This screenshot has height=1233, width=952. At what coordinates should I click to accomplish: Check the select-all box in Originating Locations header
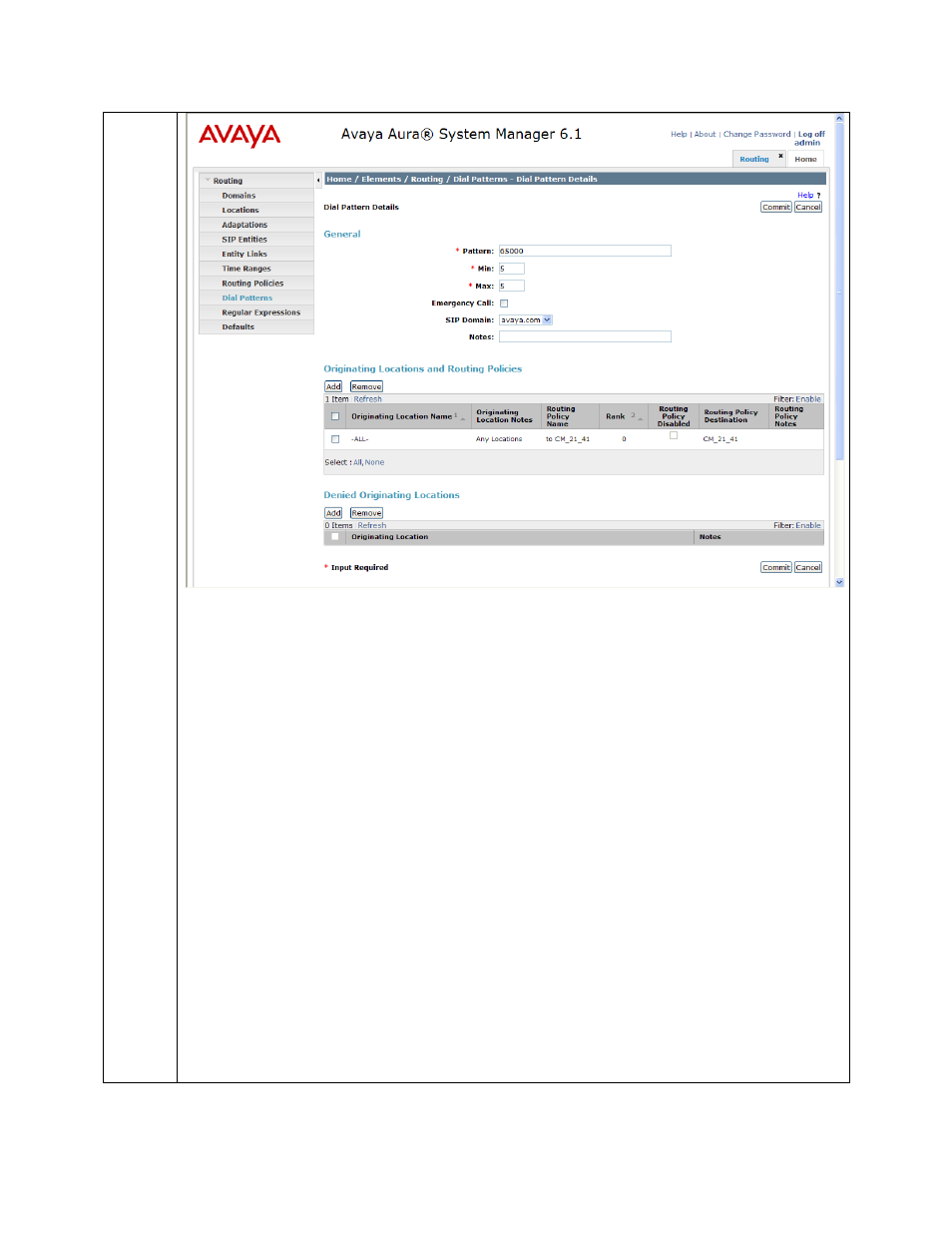pos(335,416)
